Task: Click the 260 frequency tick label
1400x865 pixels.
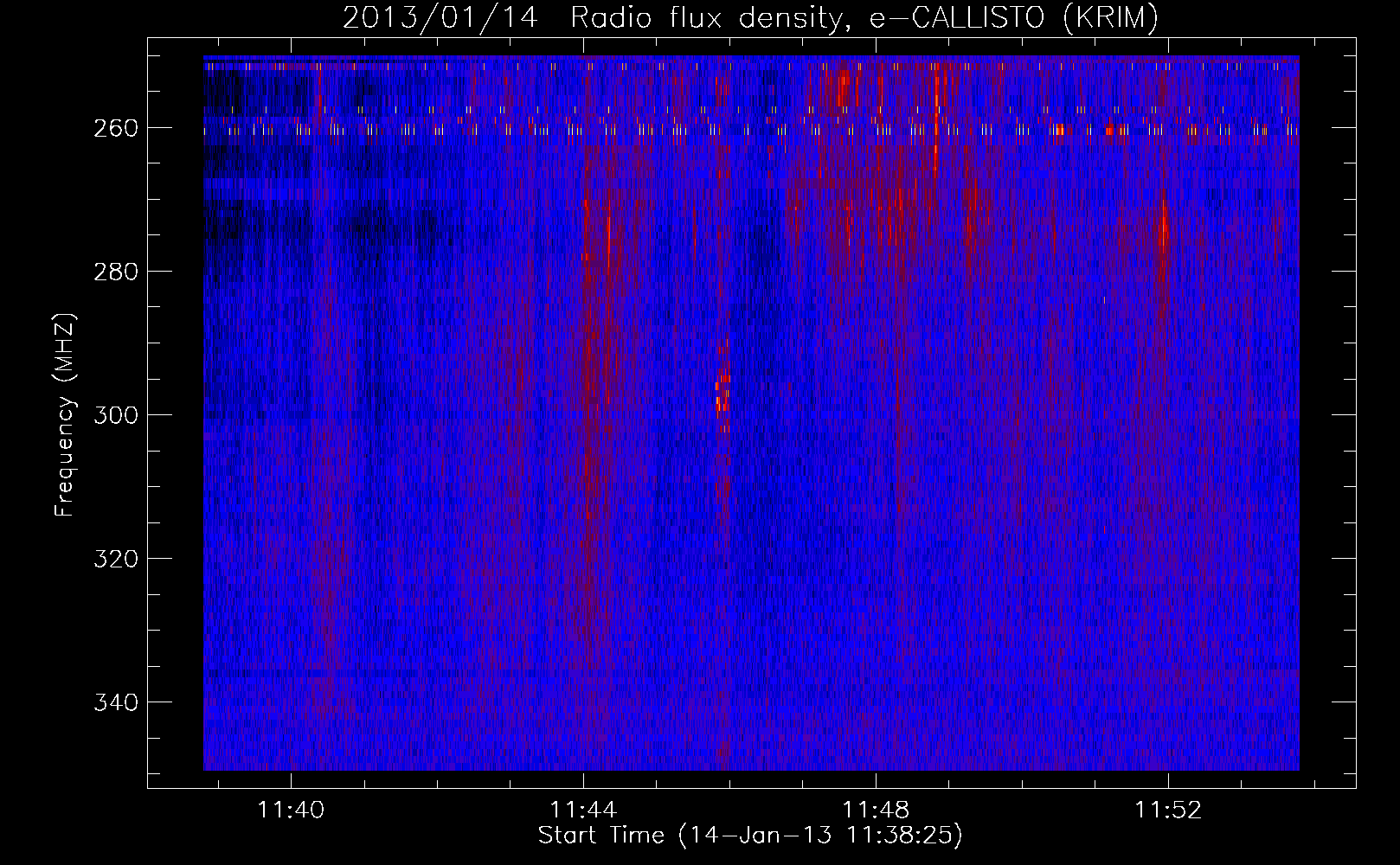Action: tap(115, 128)
